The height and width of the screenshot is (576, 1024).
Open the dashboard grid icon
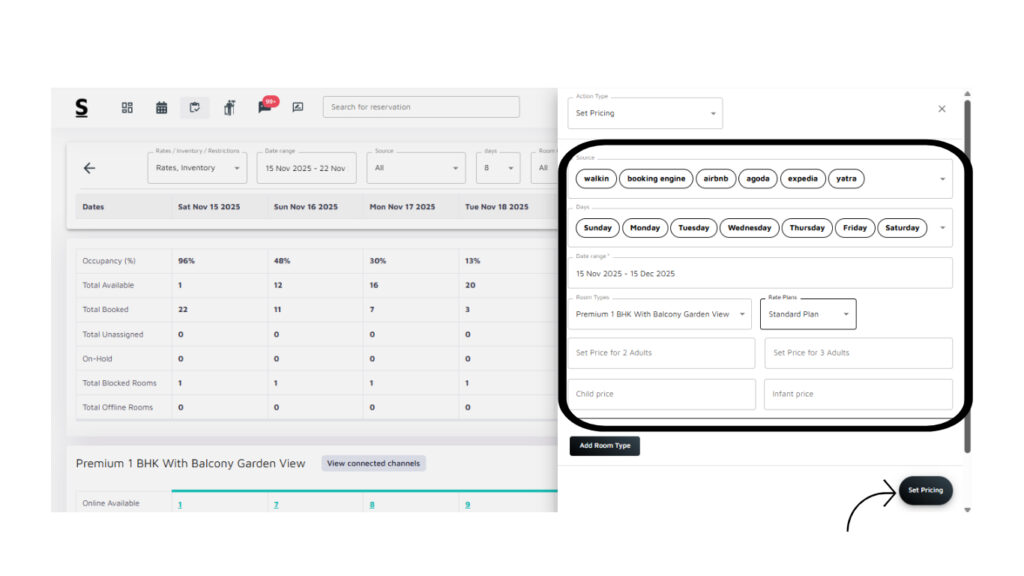[x=127, y=108]
